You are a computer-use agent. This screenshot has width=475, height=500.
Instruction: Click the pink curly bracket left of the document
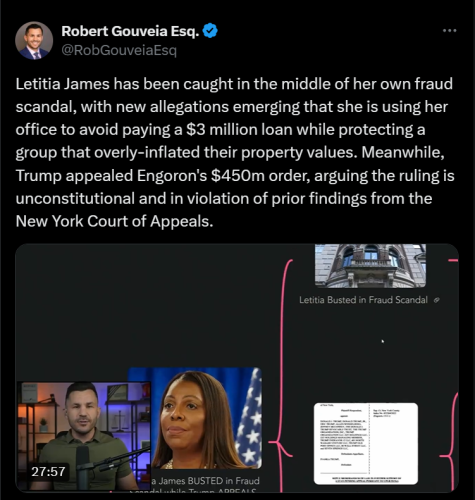pyautogui.click(x=282, y=375)
